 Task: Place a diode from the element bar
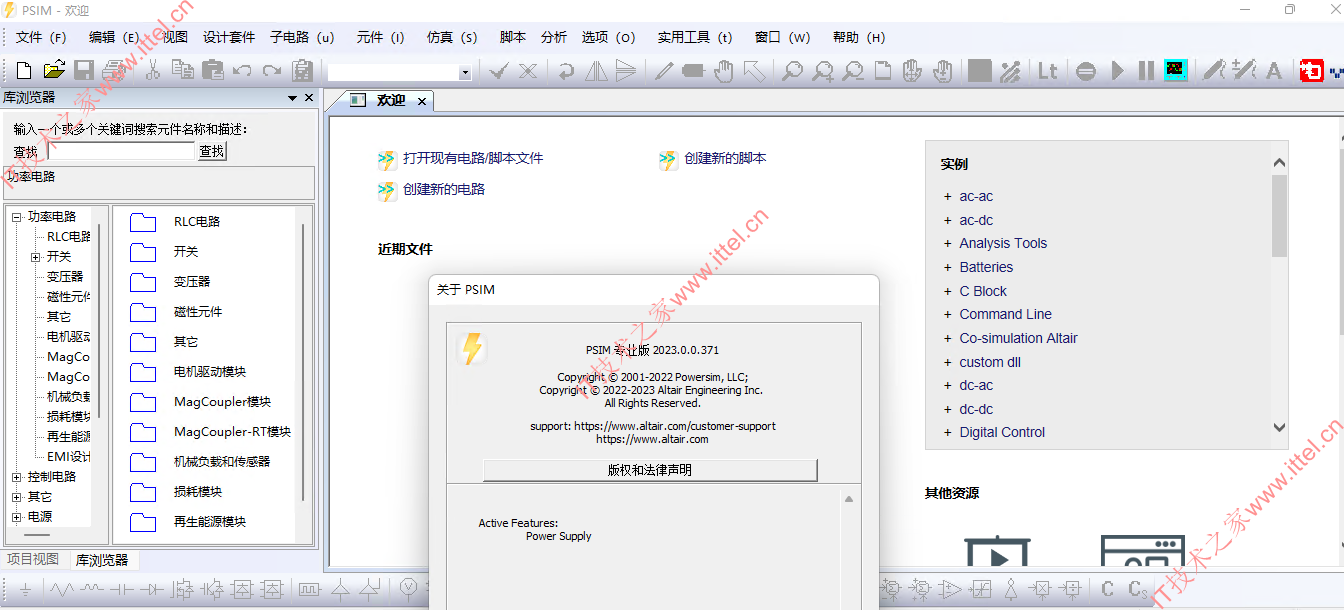pos(152,589)
